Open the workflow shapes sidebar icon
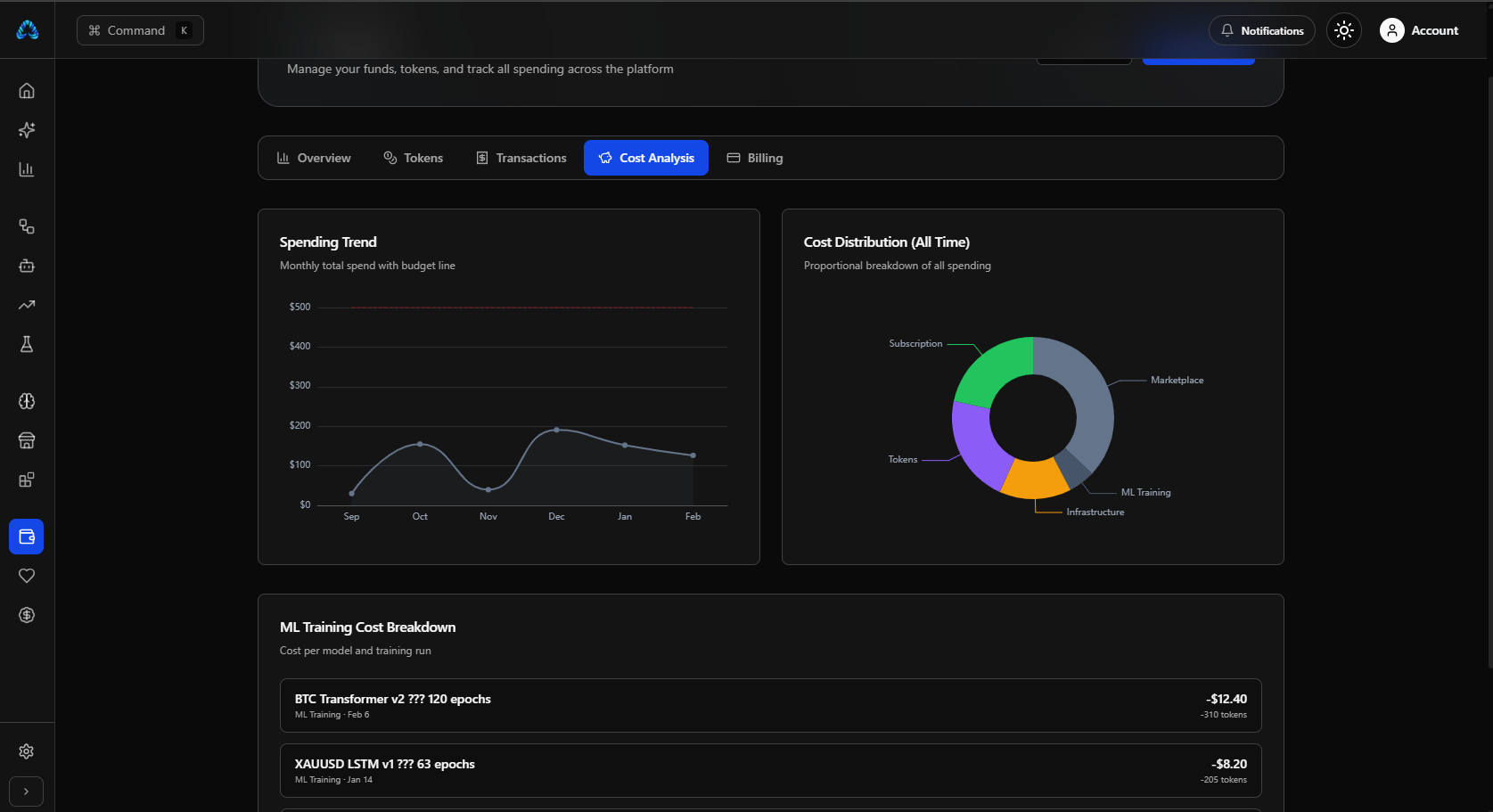The height and width of the screenshot is (812, 1493). (27, 226)
